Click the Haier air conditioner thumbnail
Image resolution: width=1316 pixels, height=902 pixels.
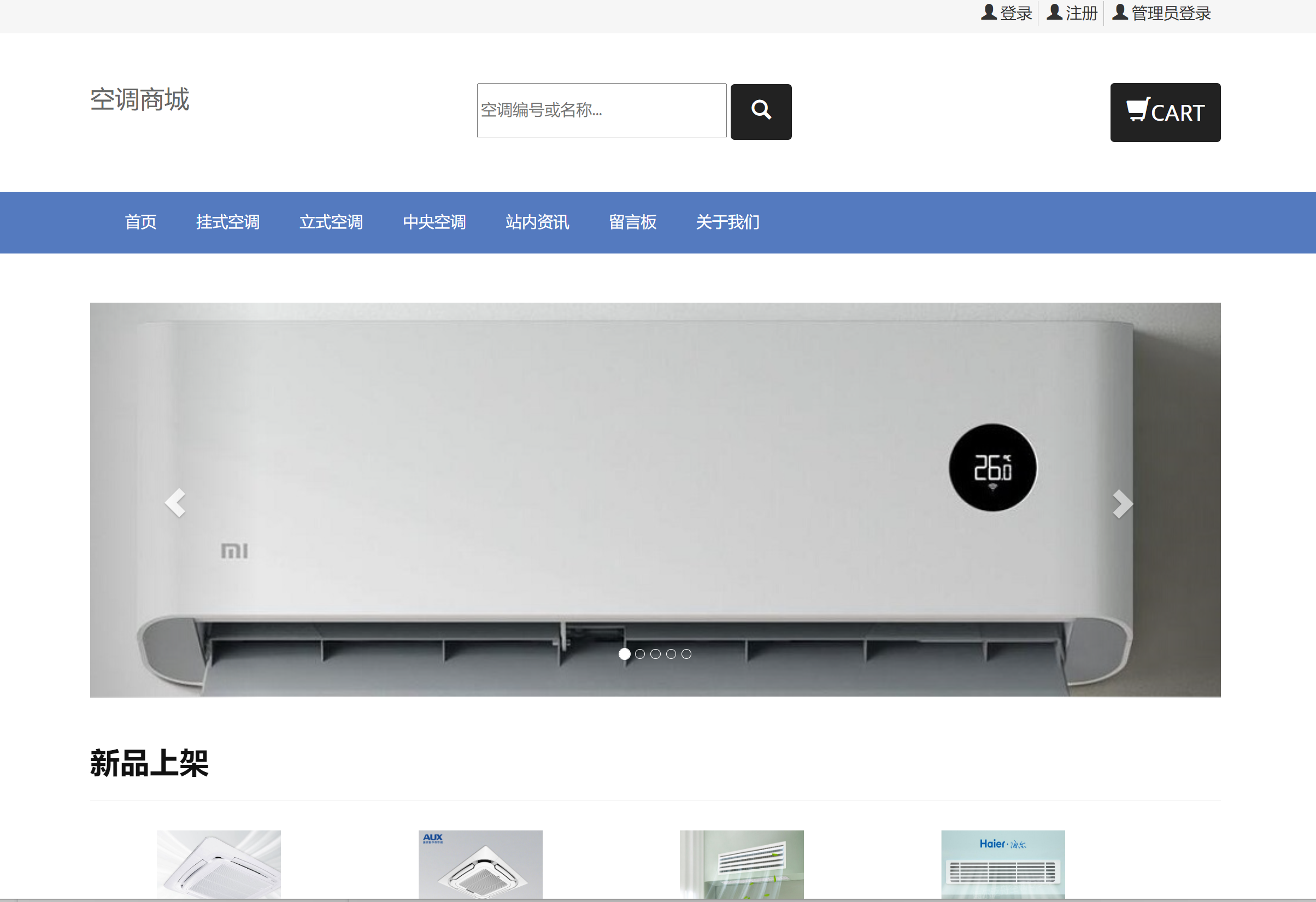[1002, 865]
